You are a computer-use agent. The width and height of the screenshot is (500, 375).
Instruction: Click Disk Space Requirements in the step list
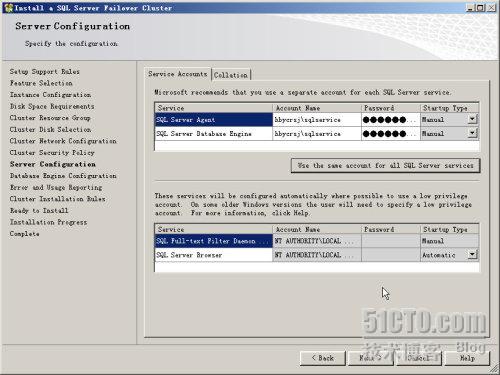coord(52,106)
